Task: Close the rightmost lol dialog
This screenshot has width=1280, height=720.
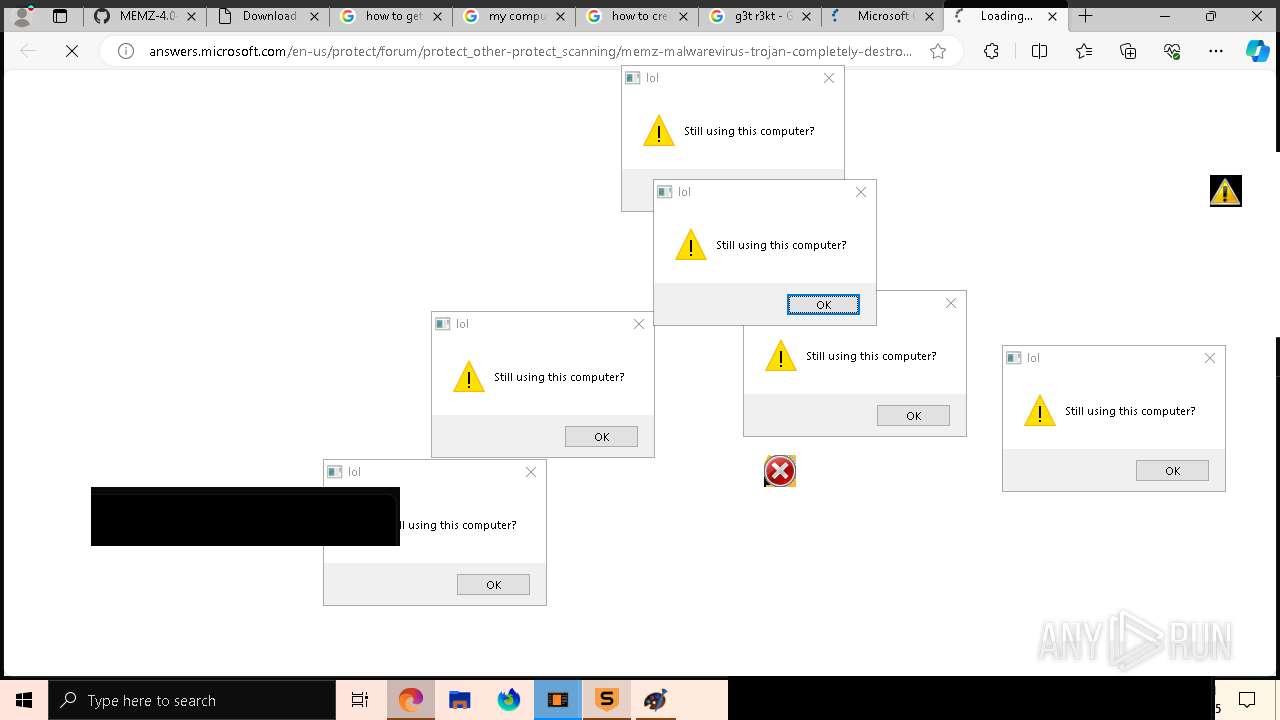Action: tap(1210, 358)
